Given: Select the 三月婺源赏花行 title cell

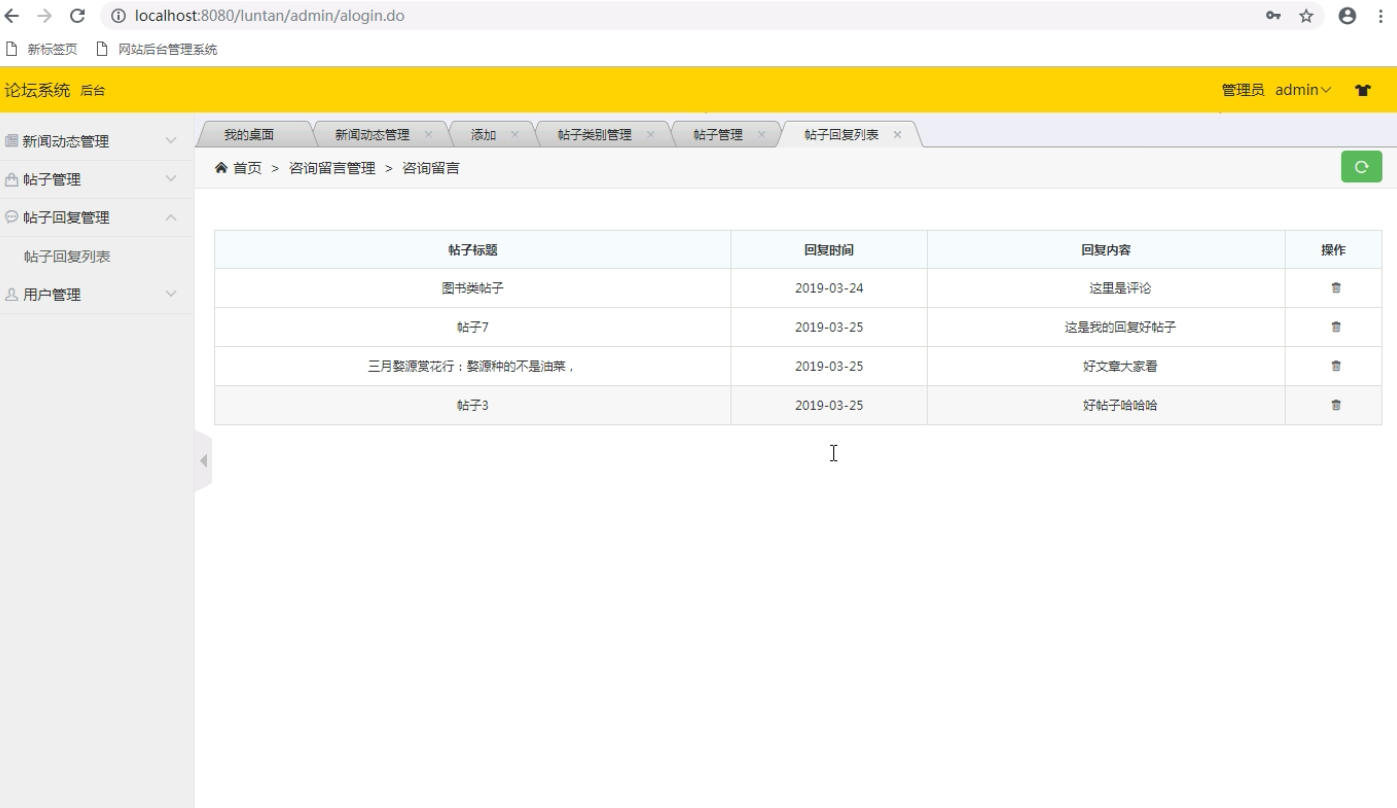Looking at the screenshot, I should 473,366.
